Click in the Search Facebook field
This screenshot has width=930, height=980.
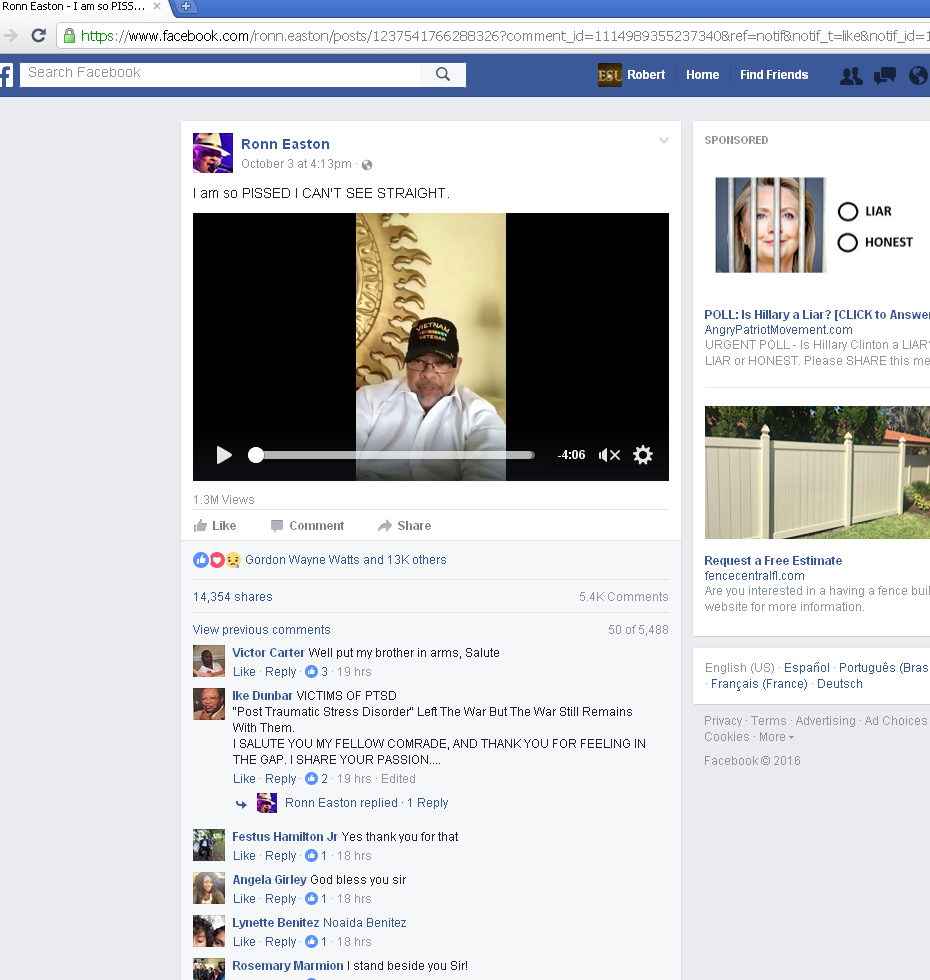pyautogui.click(x=220, y=74)
